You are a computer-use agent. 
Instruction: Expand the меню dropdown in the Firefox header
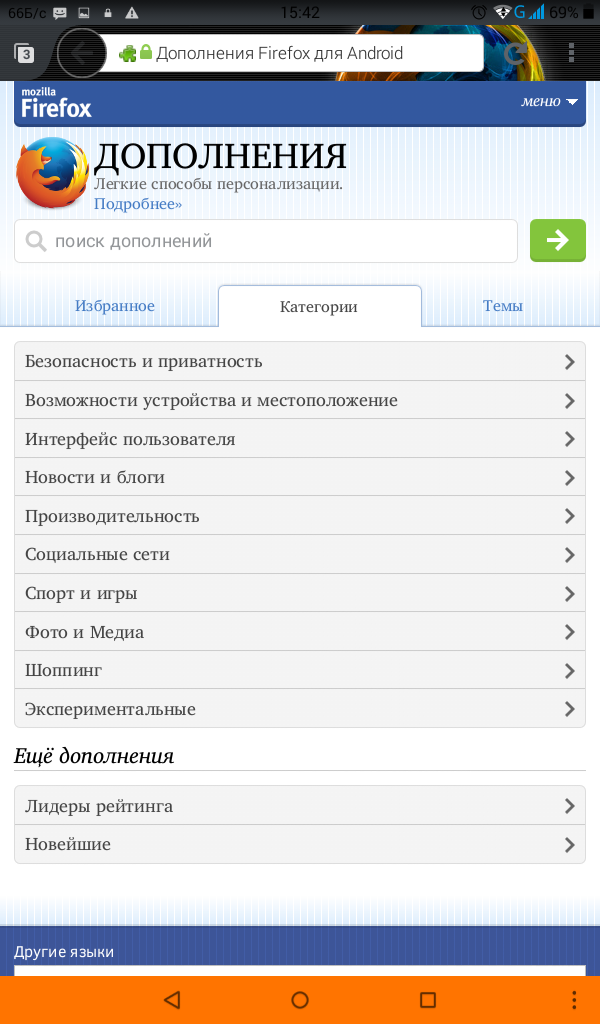pos(549,101)
